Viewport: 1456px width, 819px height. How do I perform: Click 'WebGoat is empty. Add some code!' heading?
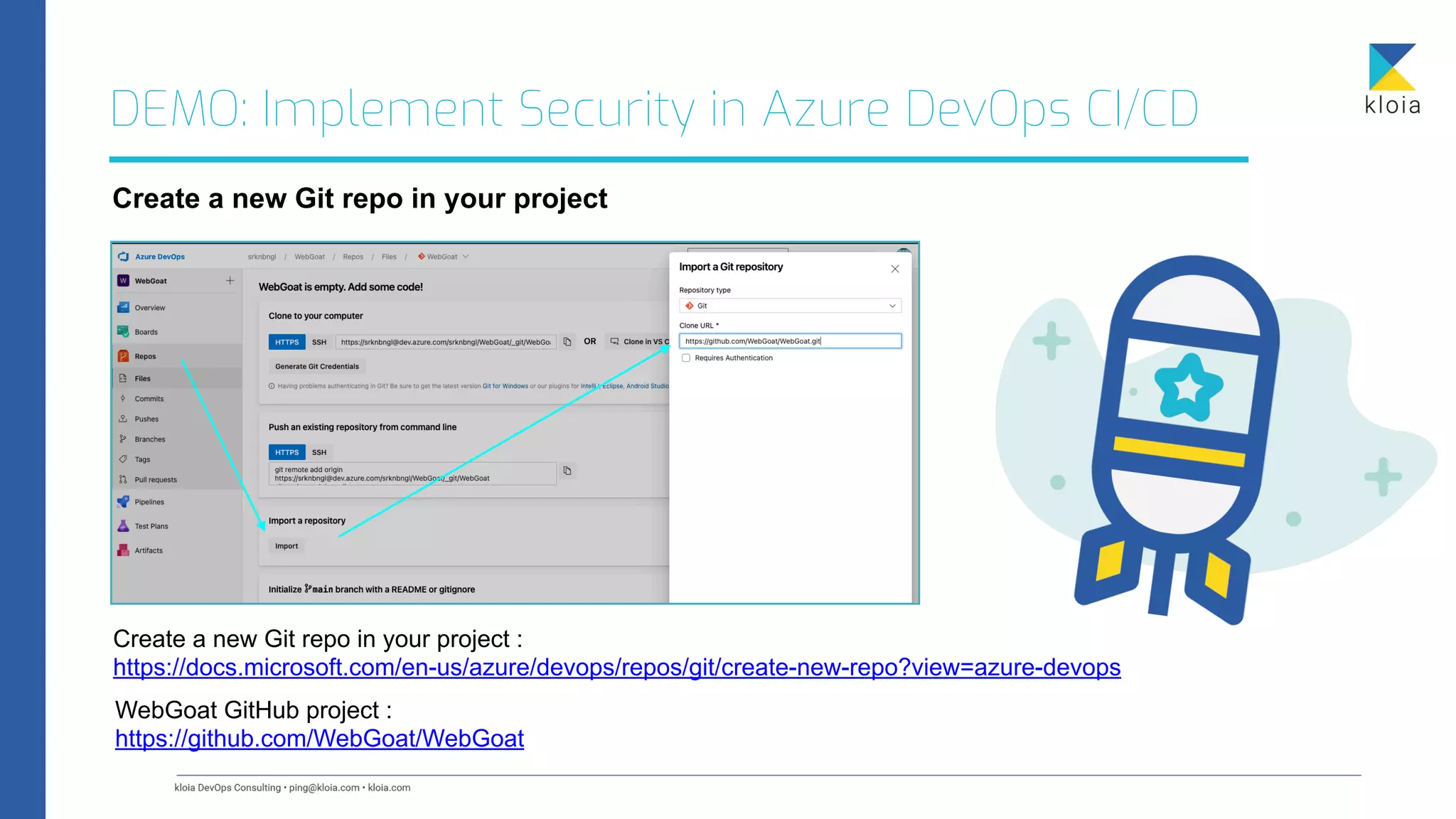pos(341,287)
